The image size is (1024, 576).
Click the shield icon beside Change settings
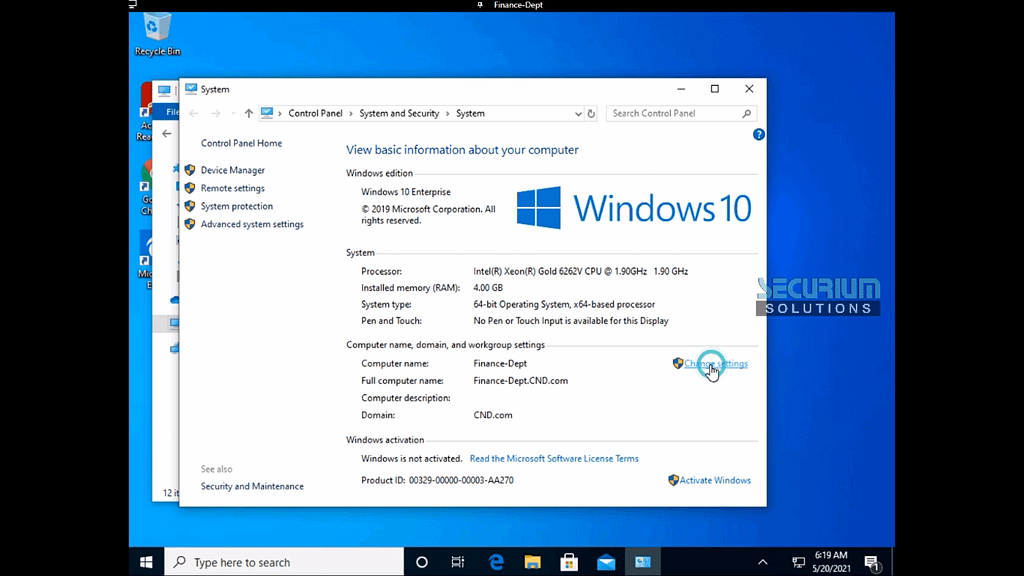pos(678,363)
